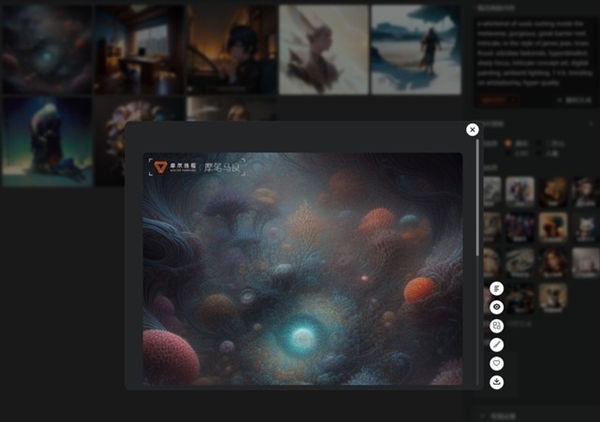Screen dimensions: 600x422
Task: Click the orange triangle logo on preview image
Action: [160, 167]
